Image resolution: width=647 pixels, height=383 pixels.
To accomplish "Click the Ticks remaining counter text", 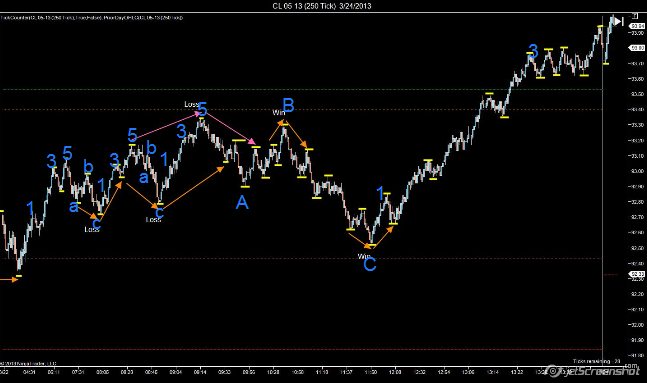I will pos(597,361).
